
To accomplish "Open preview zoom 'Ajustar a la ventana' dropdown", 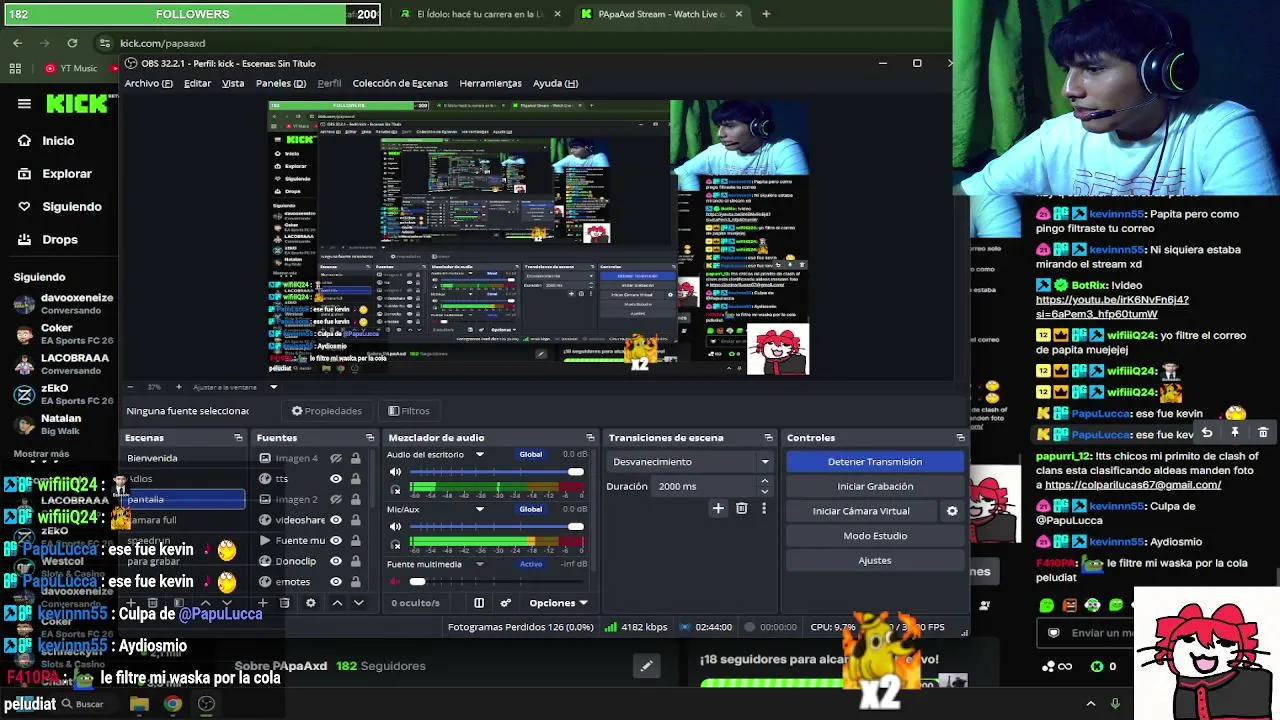I will [x=273, y=387].
